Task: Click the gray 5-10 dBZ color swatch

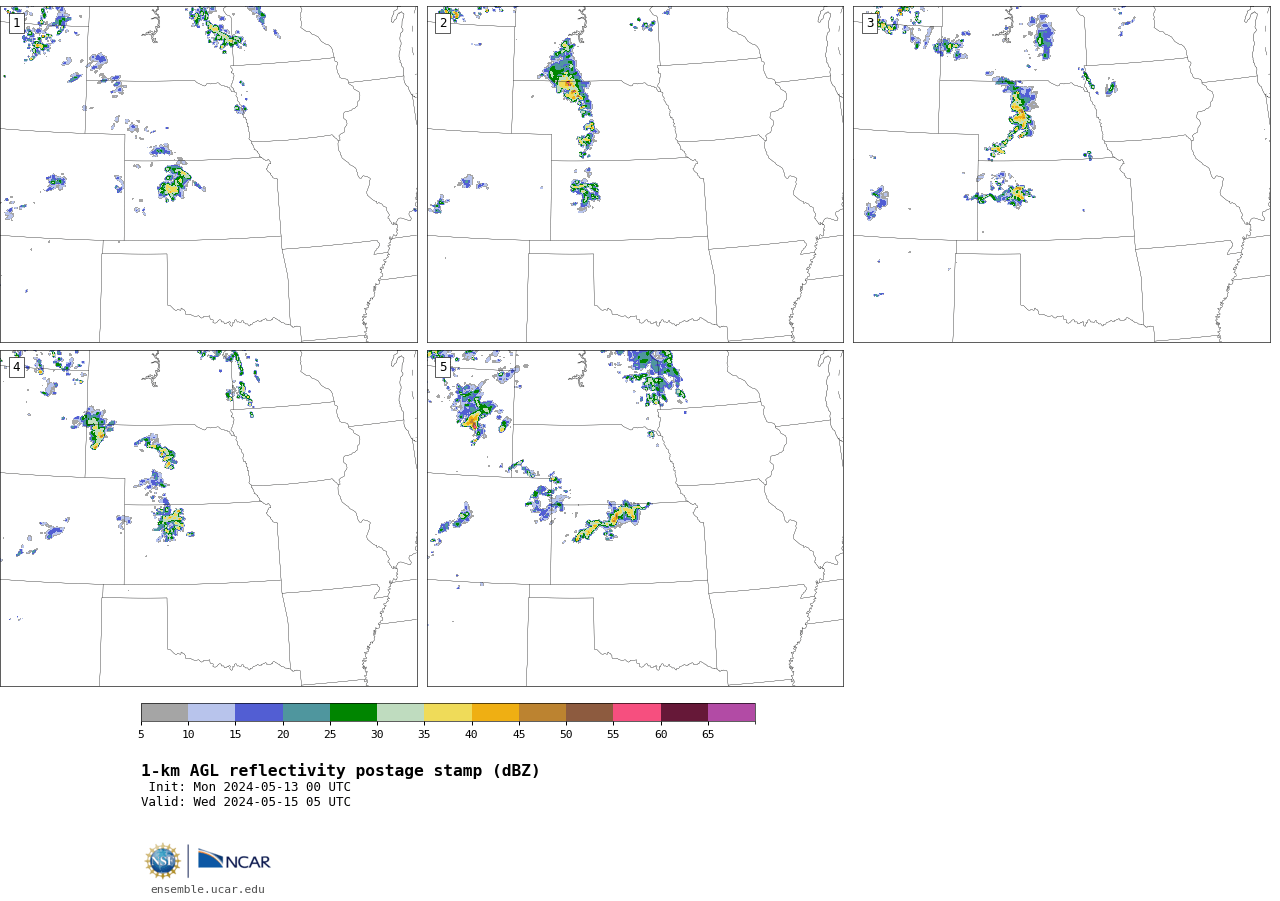Action: coord(164,712)
